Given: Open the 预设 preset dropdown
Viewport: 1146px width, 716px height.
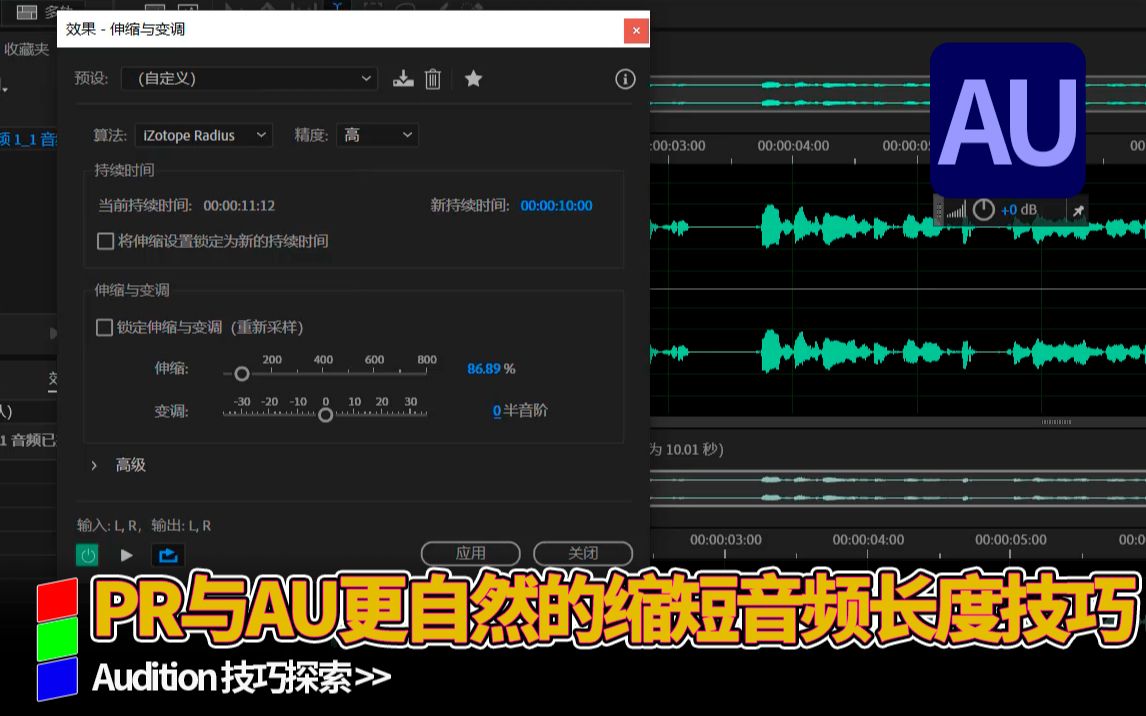Looking at the screenshot, I should pos(249,78).
